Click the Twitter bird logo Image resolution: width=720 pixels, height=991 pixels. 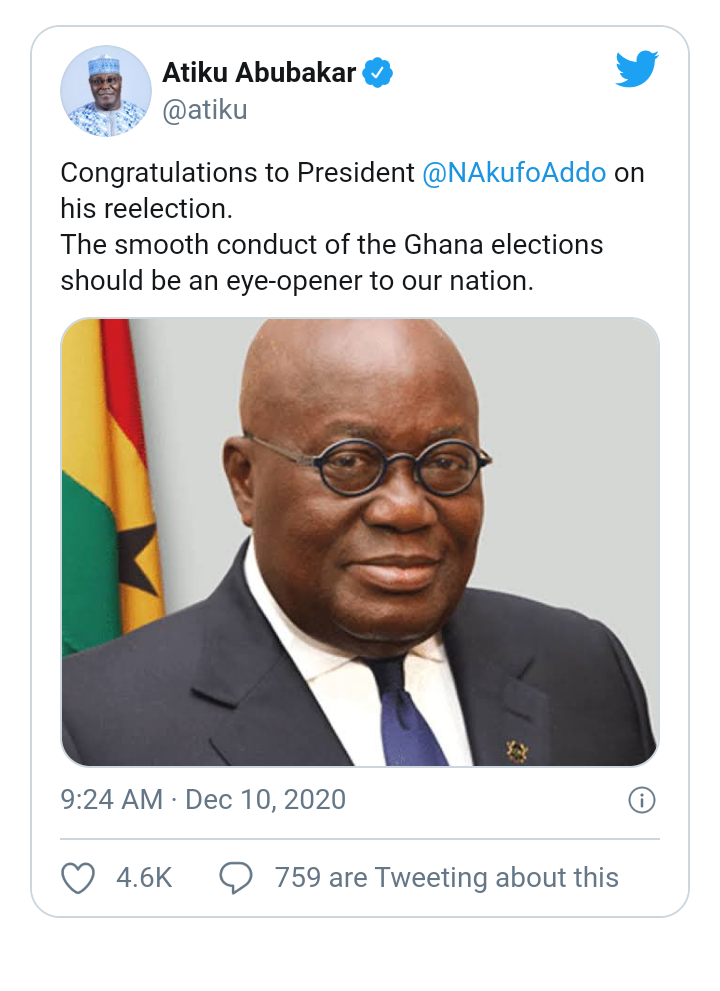(x=637, y=70)
